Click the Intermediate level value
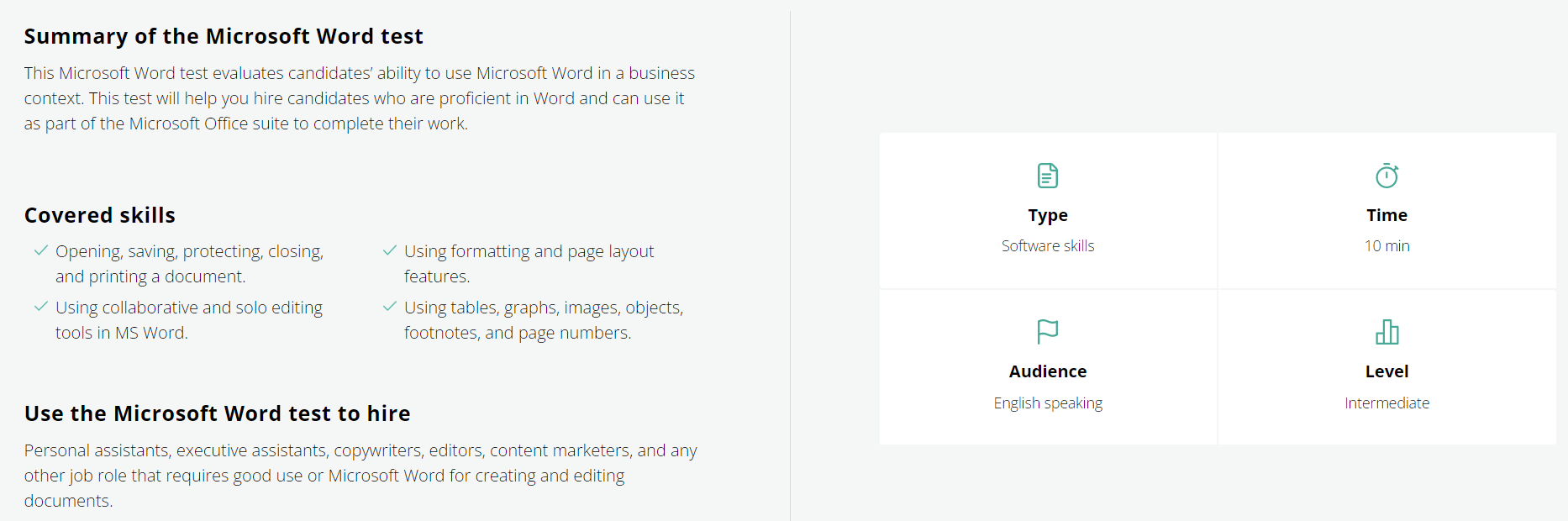1568x521 pixels. (x=1386, y=403)
